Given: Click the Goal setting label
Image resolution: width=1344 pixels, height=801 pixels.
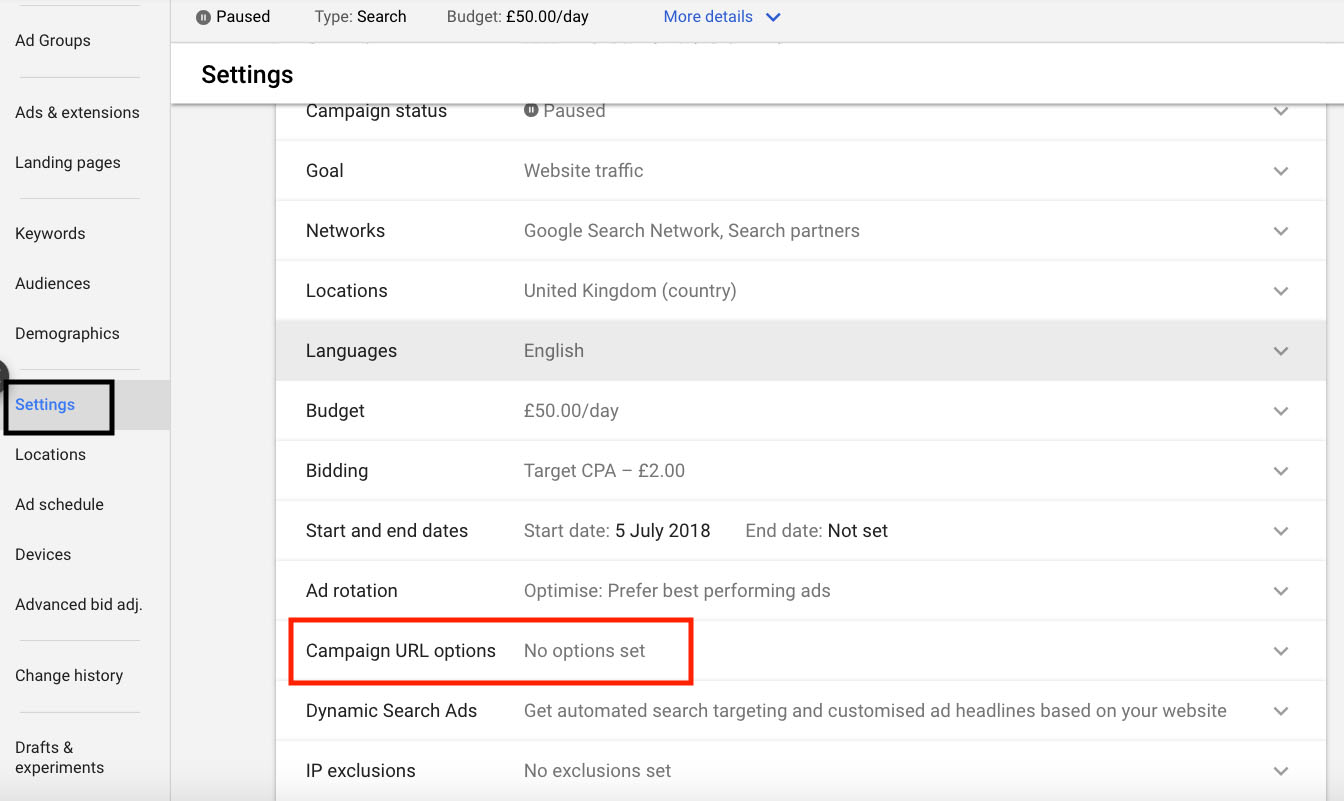Looking at the screenshot, I should [x=325, y=171].
